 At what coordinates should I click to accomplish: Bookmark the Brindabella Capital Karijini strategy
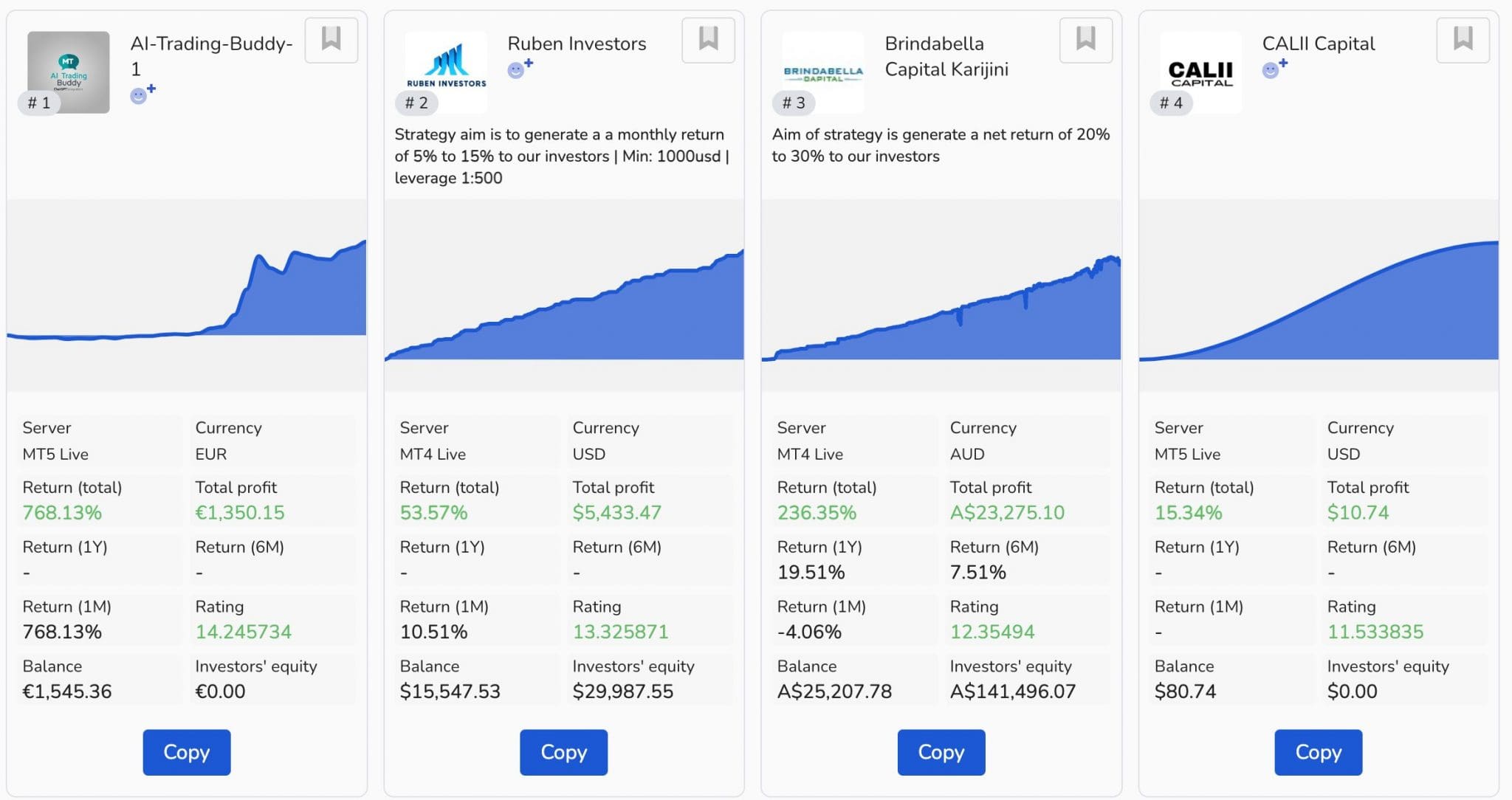[x=1085, y=40]
